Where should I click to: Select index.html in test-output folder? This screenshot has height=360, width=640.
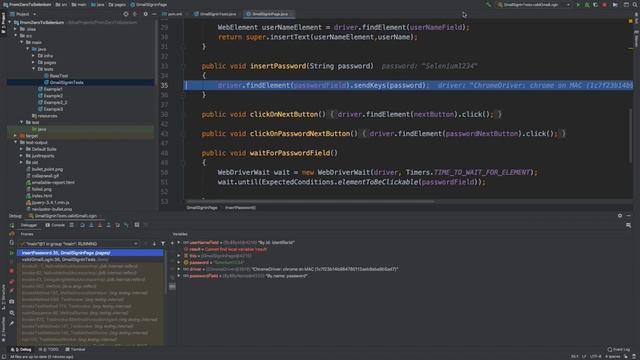42,196
